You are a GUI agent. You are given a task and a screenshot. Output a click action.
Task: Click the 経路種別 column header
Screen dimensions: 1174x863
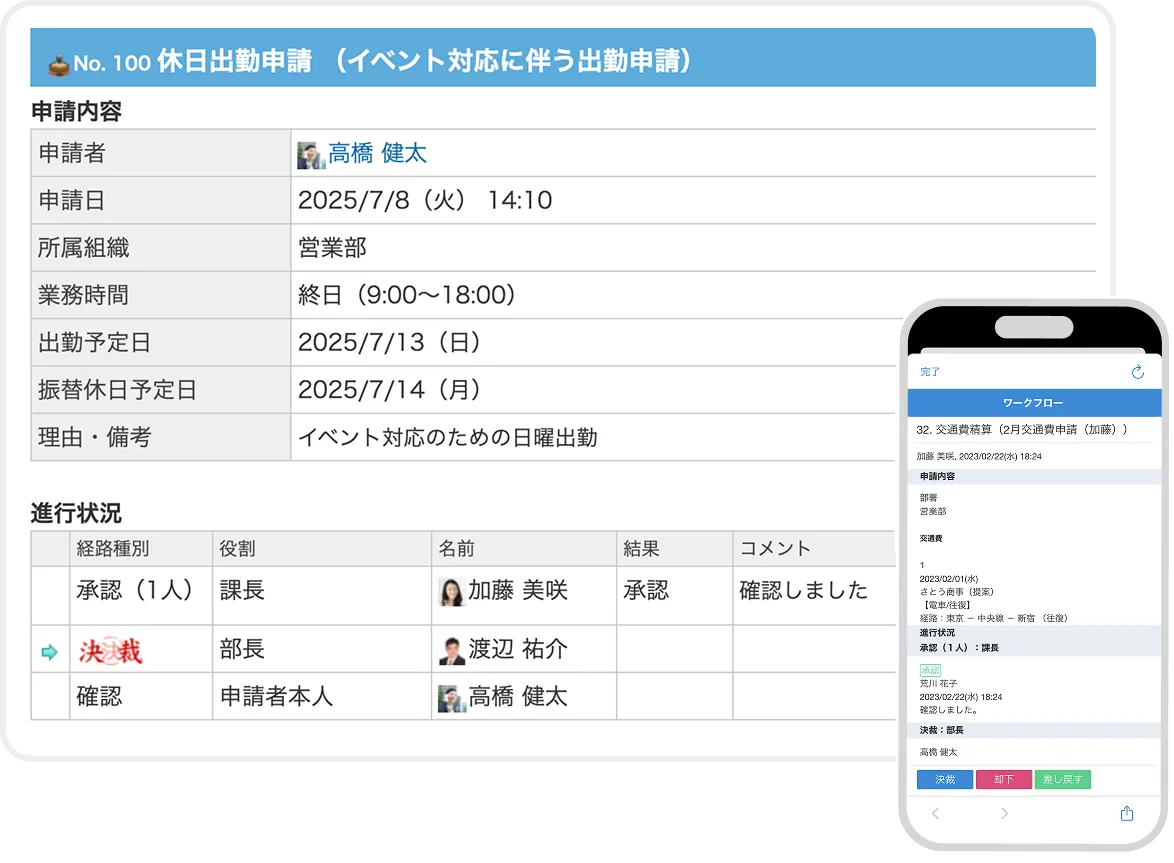pyautogui.click(x=113, y=549)
